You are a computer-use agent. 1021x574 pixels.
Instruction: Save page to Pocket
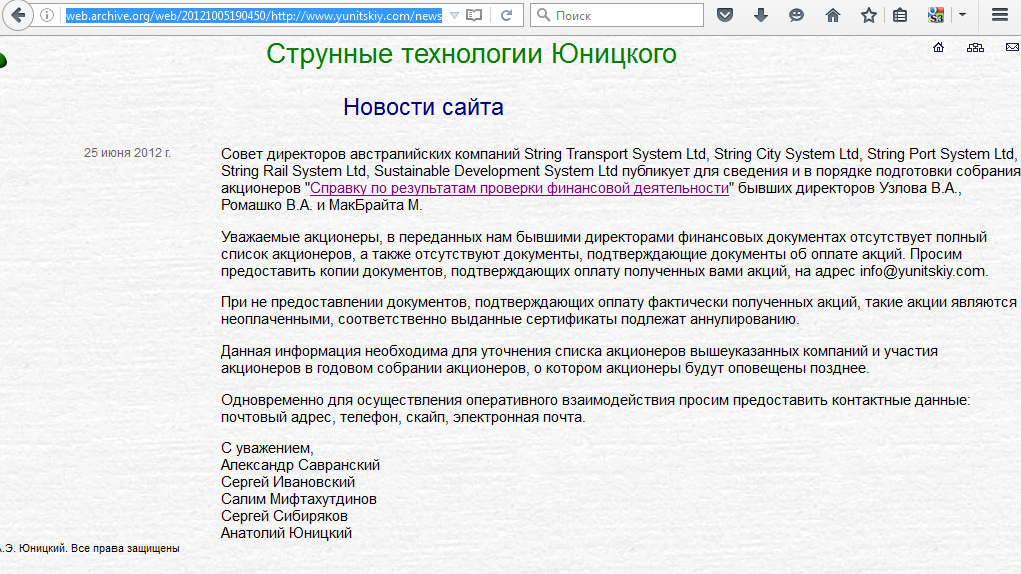tap(726, 16)
